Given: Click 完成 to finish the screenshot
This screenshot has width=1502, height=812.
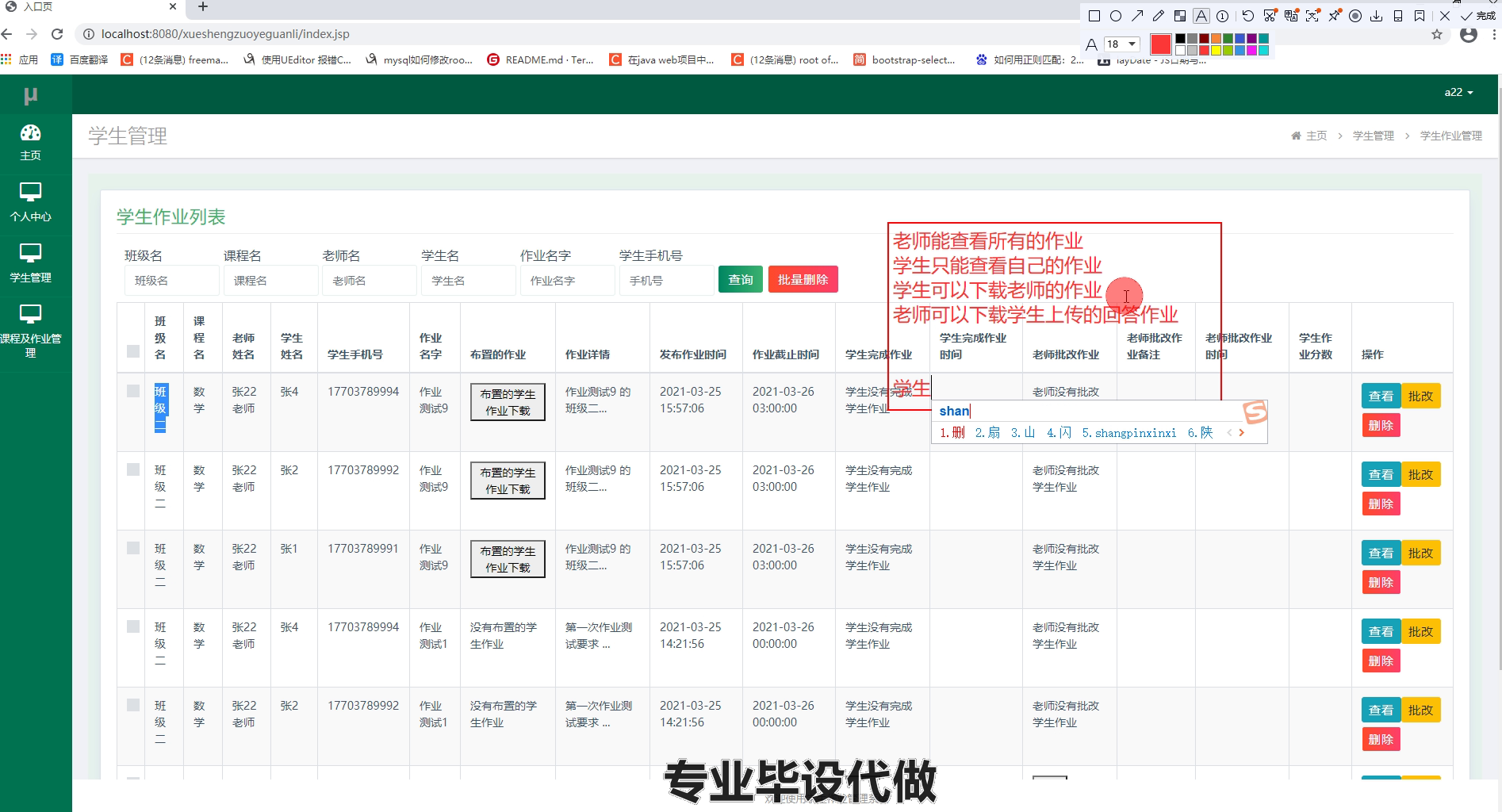Looking at the screenshot, I should (1478, 16).
